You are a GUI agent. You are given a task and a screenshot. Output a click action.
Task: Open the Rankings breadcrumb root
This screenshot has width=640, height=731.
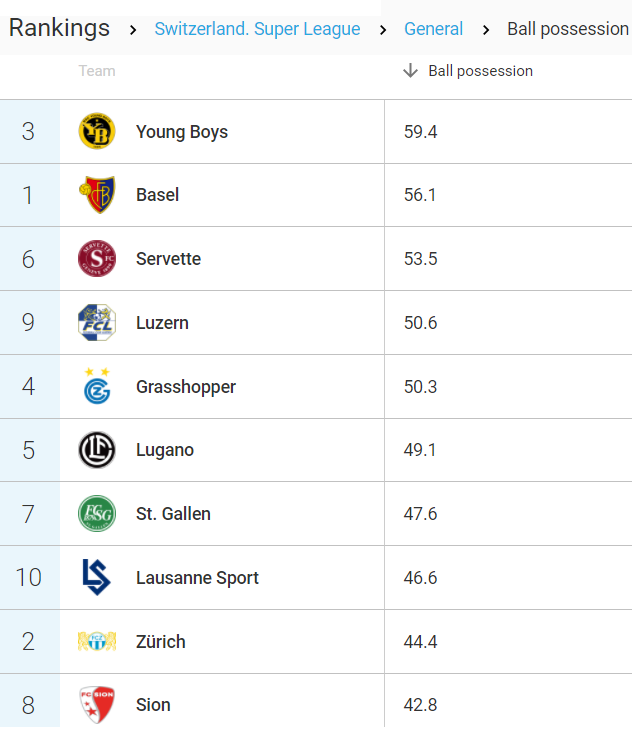[59, 28]
